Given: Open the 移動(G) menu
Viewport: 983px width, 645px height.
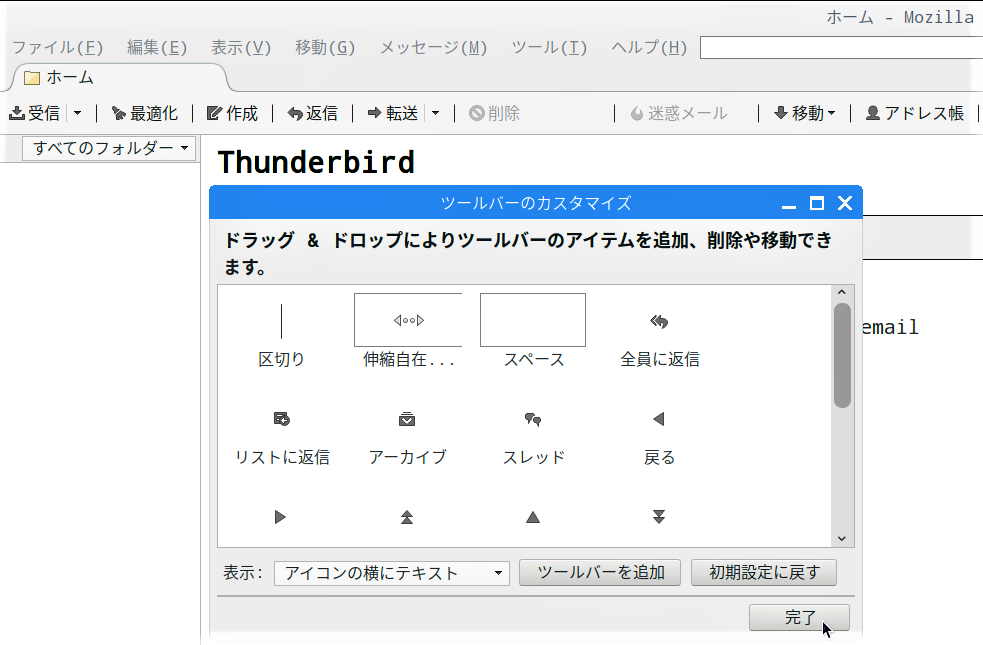Looking at the screenshot, I should pos(325,48).
